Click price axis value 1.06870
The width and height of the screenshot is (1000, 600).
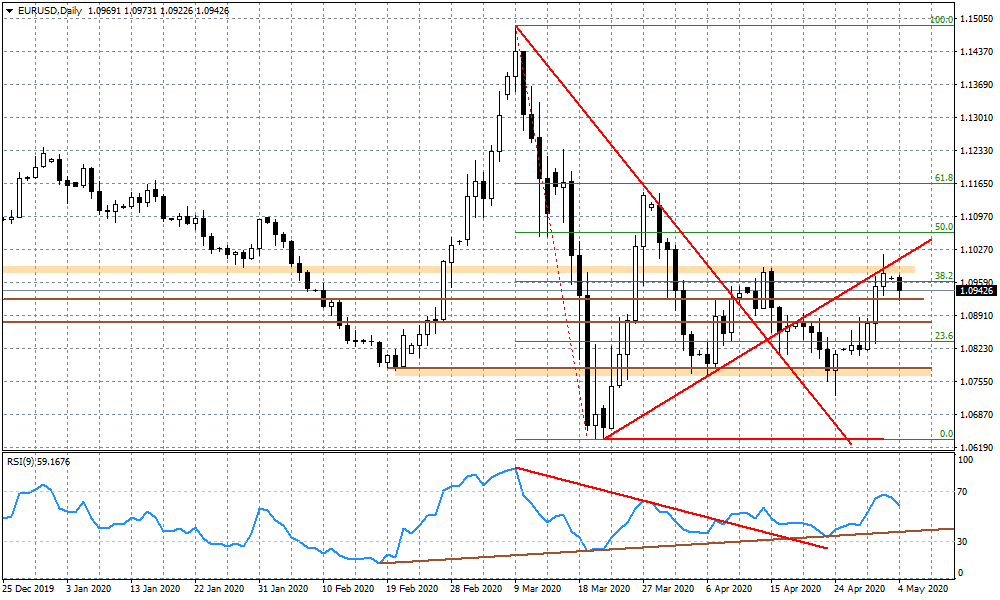coord(976,414)
